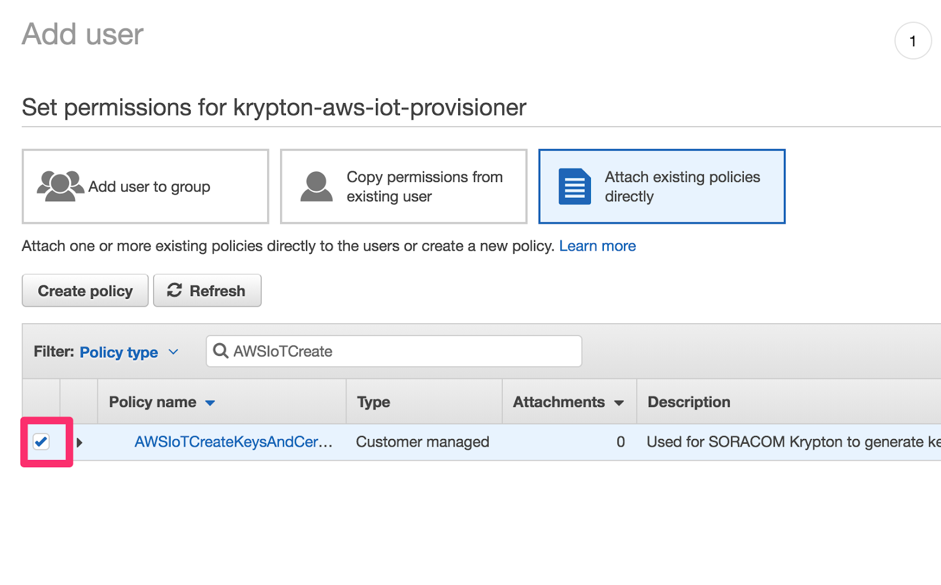941x585 pixels.
Task: Click the single person silhouette icon
Action: 316,186
